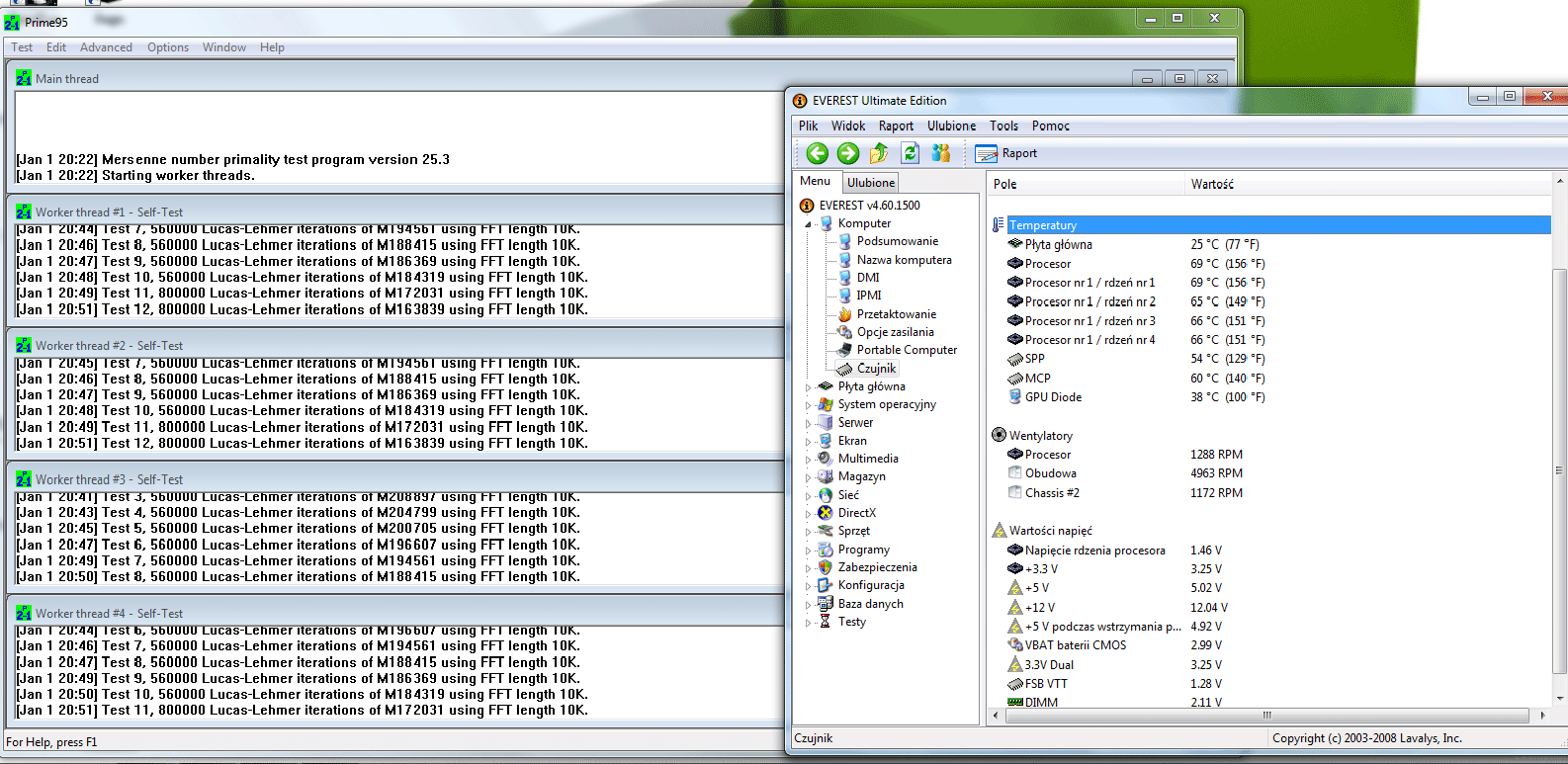Expand the Ekran tree node
1568x764 pixels.
click(808, 442)
